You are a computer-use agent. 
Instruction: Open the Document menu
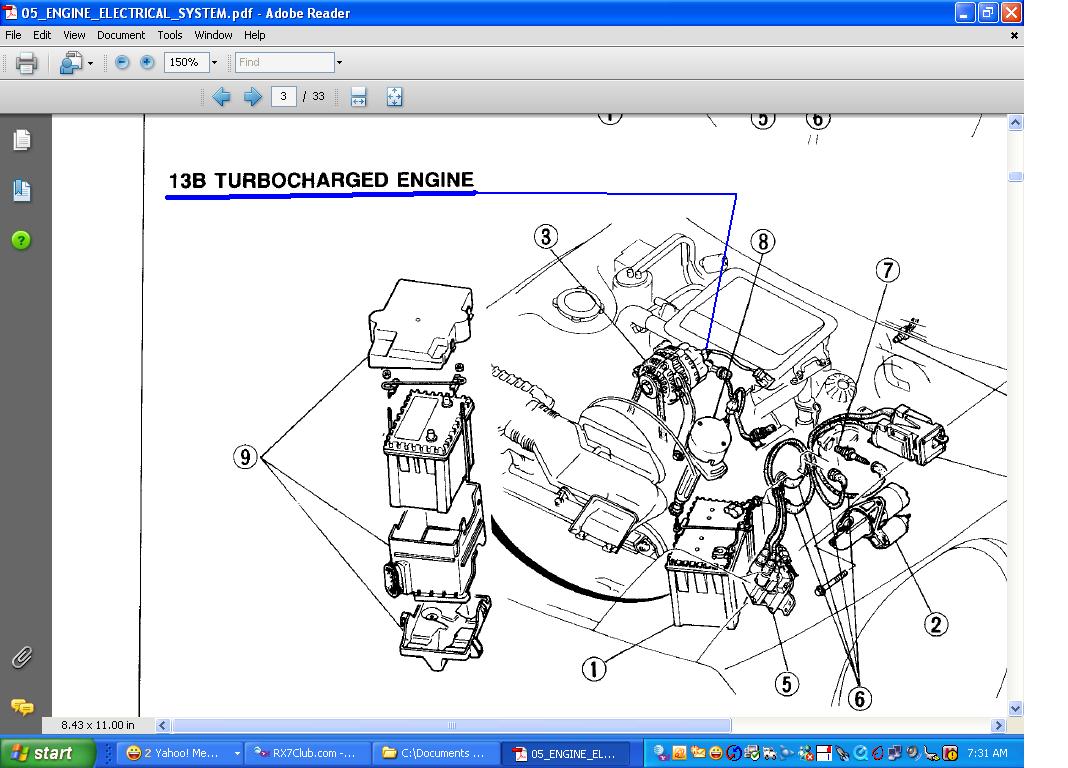[121, 35]
